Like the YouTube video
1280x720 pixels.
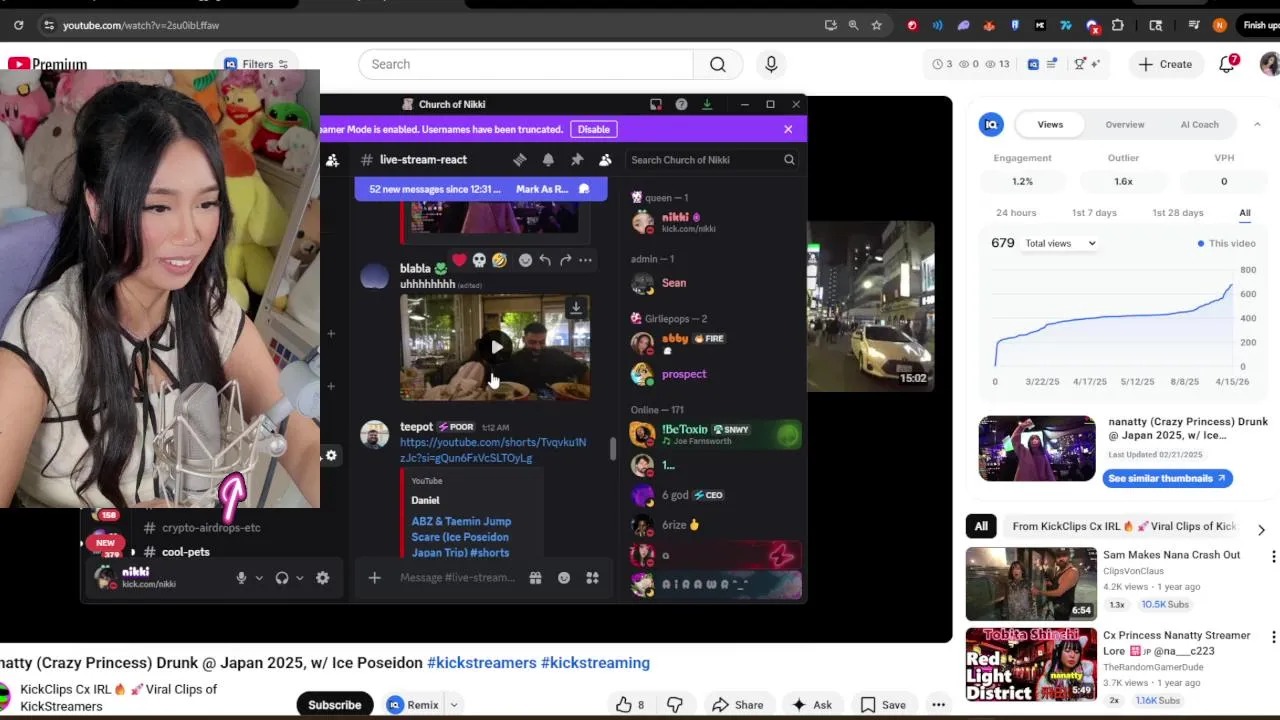pos(631,705)
